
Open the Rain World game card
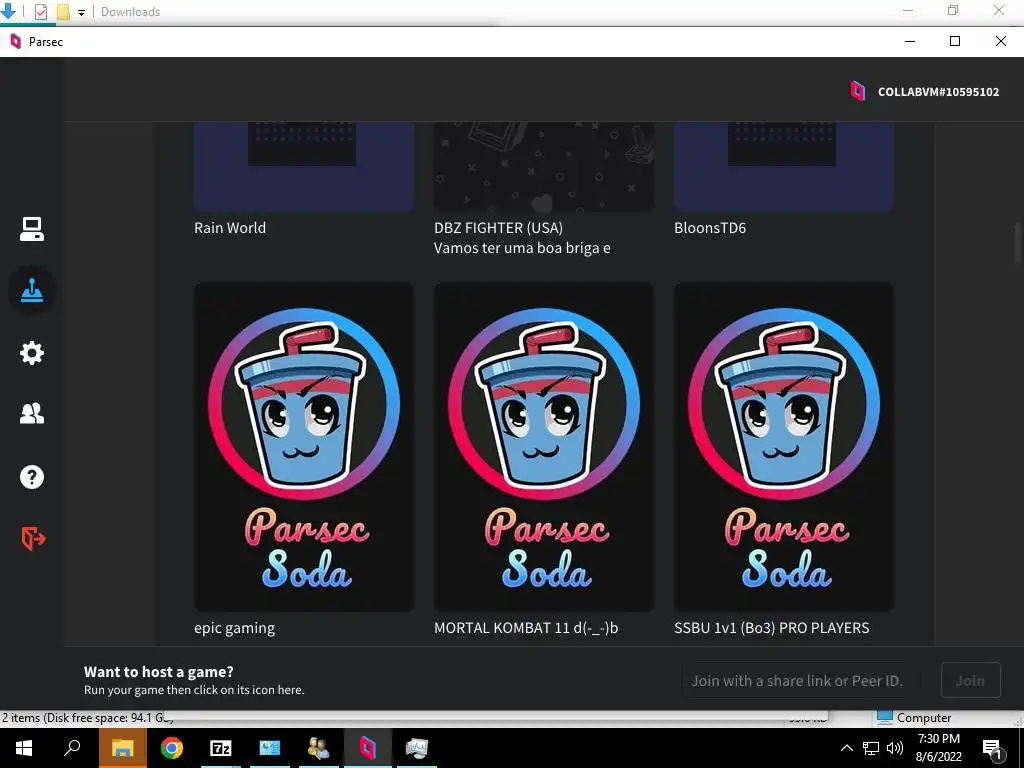point(304,167)
